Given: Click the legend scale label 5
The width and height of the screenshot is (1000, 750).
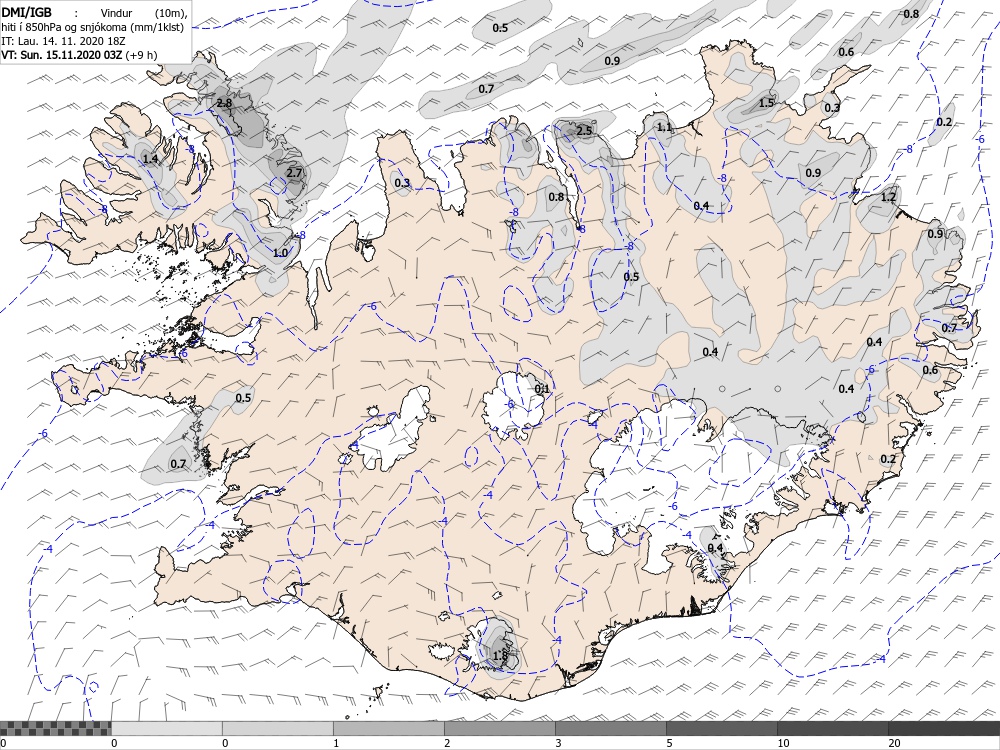Looking at the screenshot, I should coord(669,743).
